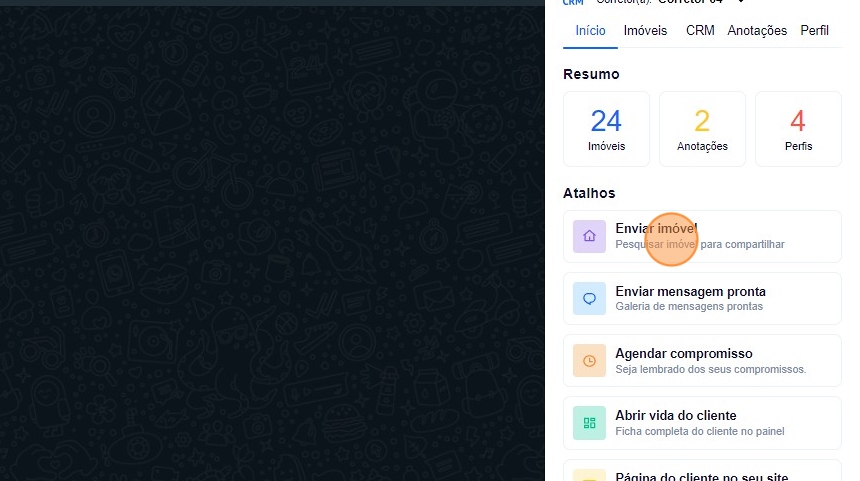Screen dimensions: 860x481
Task: Open the Abrir vida do cliente shortcut
Action: coord(702,423)
